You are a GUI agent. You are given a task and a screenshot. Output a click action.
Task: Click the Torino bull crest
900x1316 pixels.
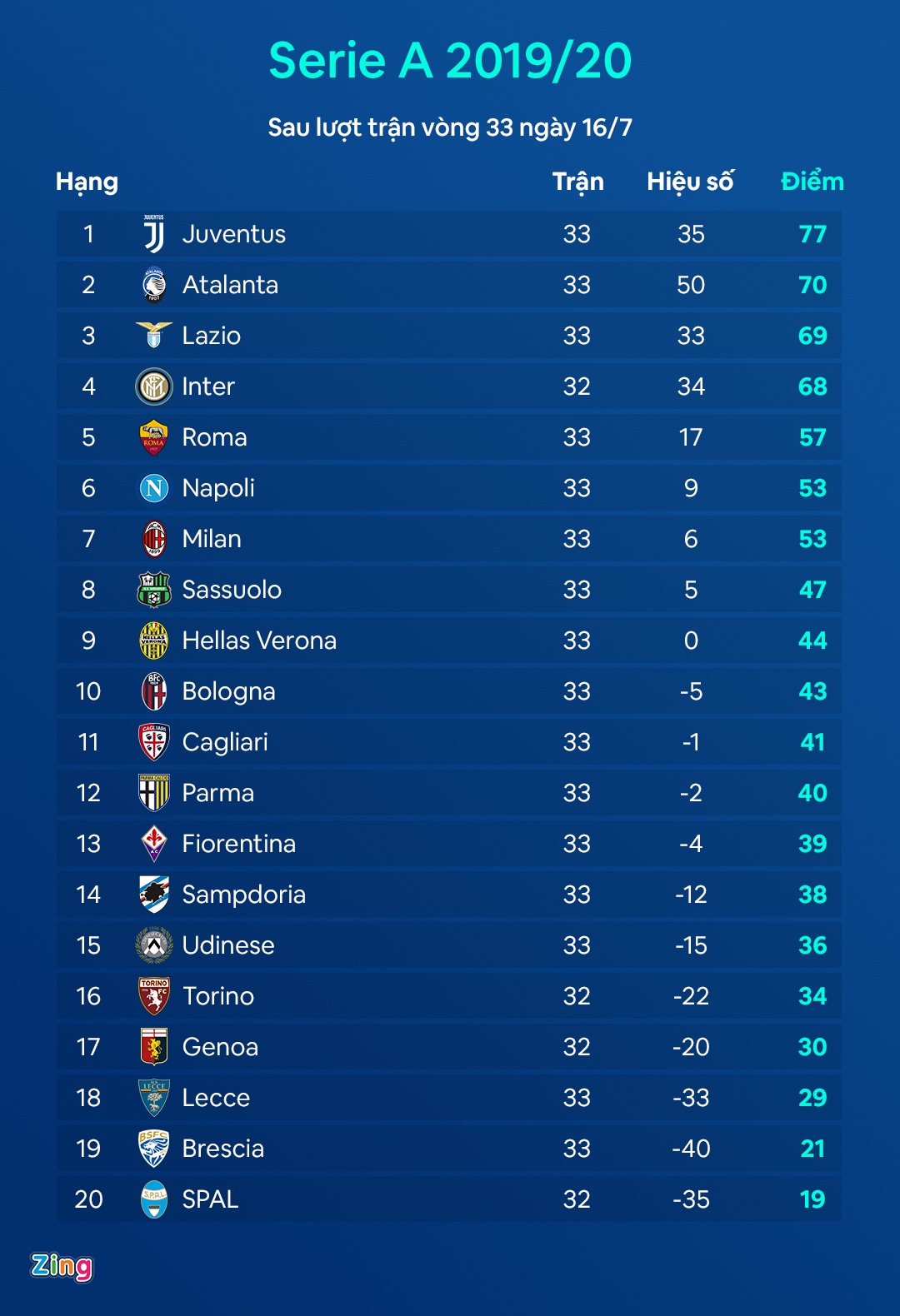click(x=154, y=996)
